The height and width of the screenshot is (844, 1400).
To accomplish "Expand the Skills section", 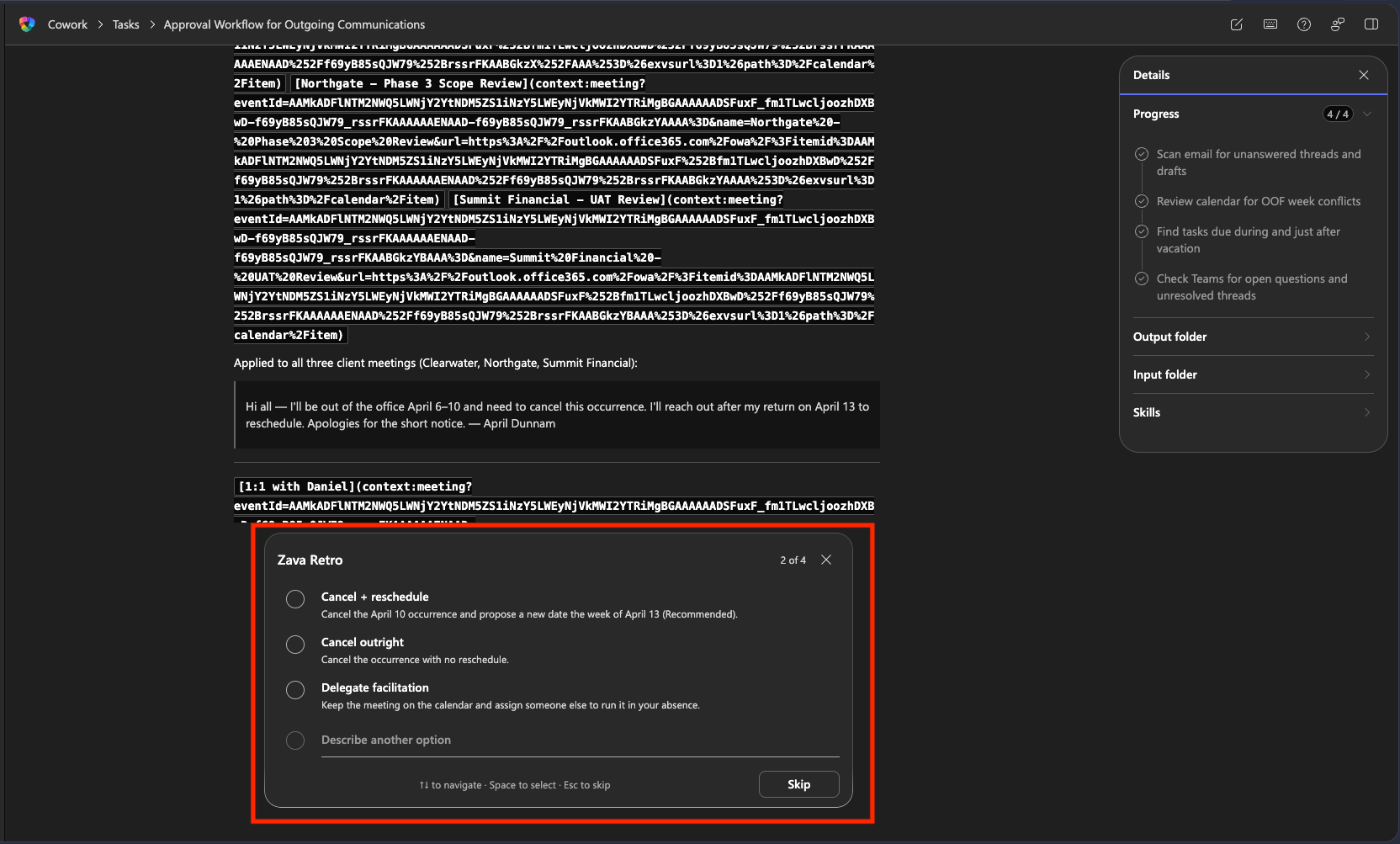I will (x=1253, y=412).
